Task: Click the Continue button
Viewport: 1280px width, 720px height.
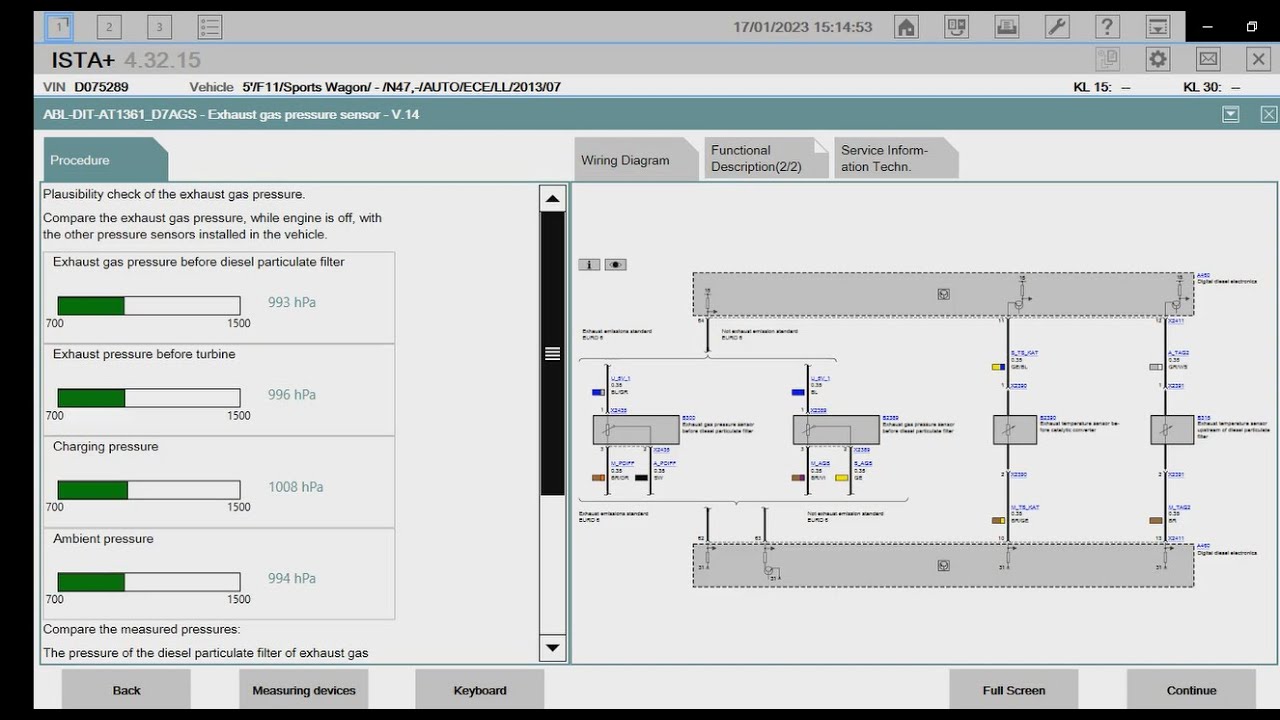Action: (1191, 690)
